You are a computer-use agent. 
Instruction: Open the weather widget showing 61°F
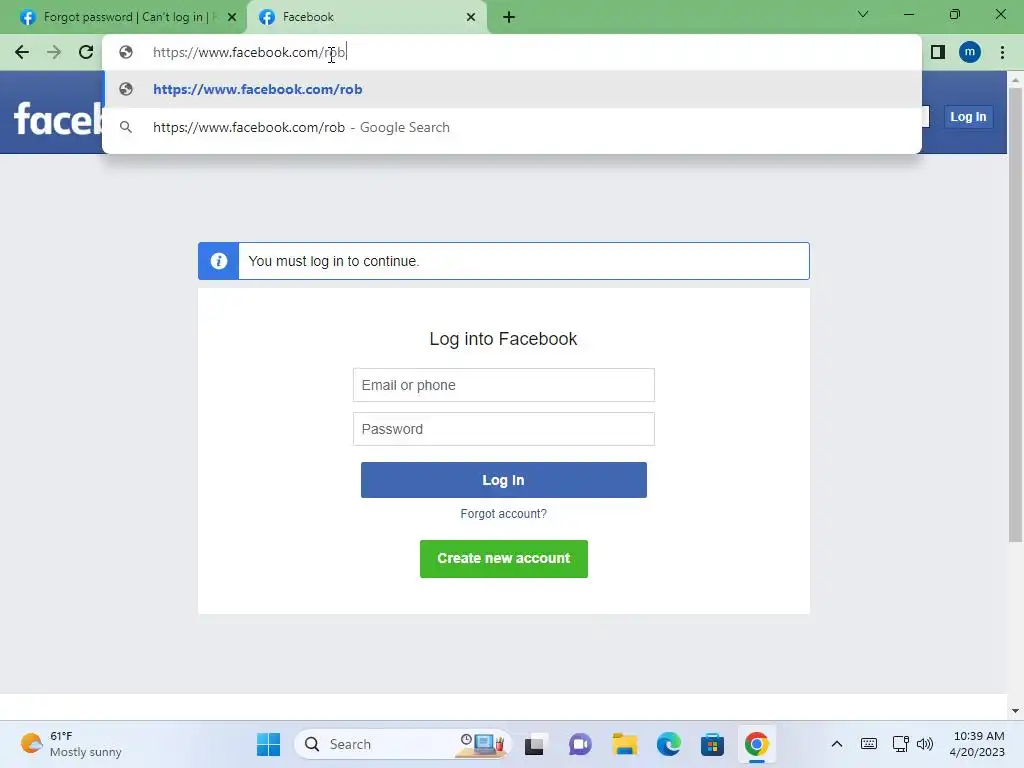pyautogui.click(x=71, y=744)
